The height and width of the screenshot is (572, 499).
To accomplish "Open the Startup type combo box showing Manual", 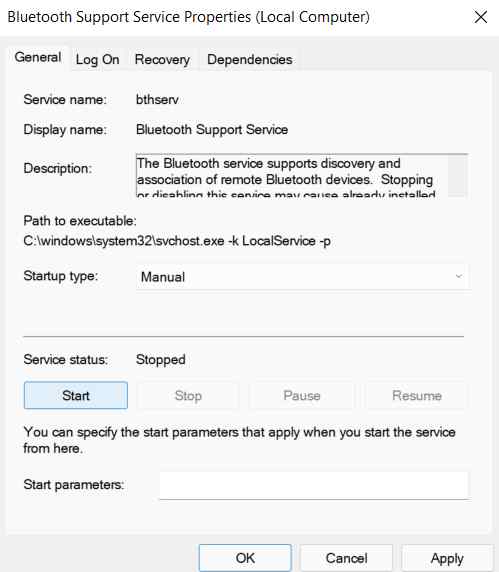I will (303, 277).
